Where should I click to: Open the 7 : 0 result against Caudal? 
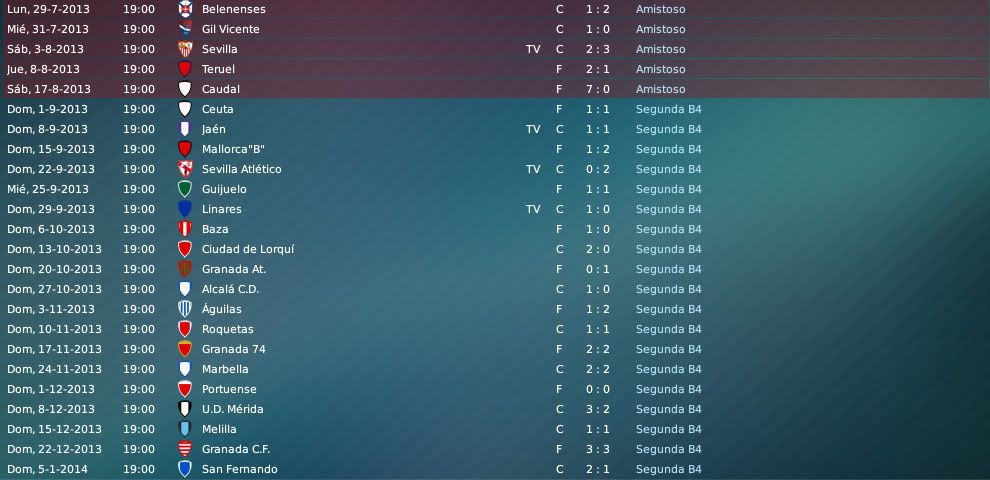597,89
